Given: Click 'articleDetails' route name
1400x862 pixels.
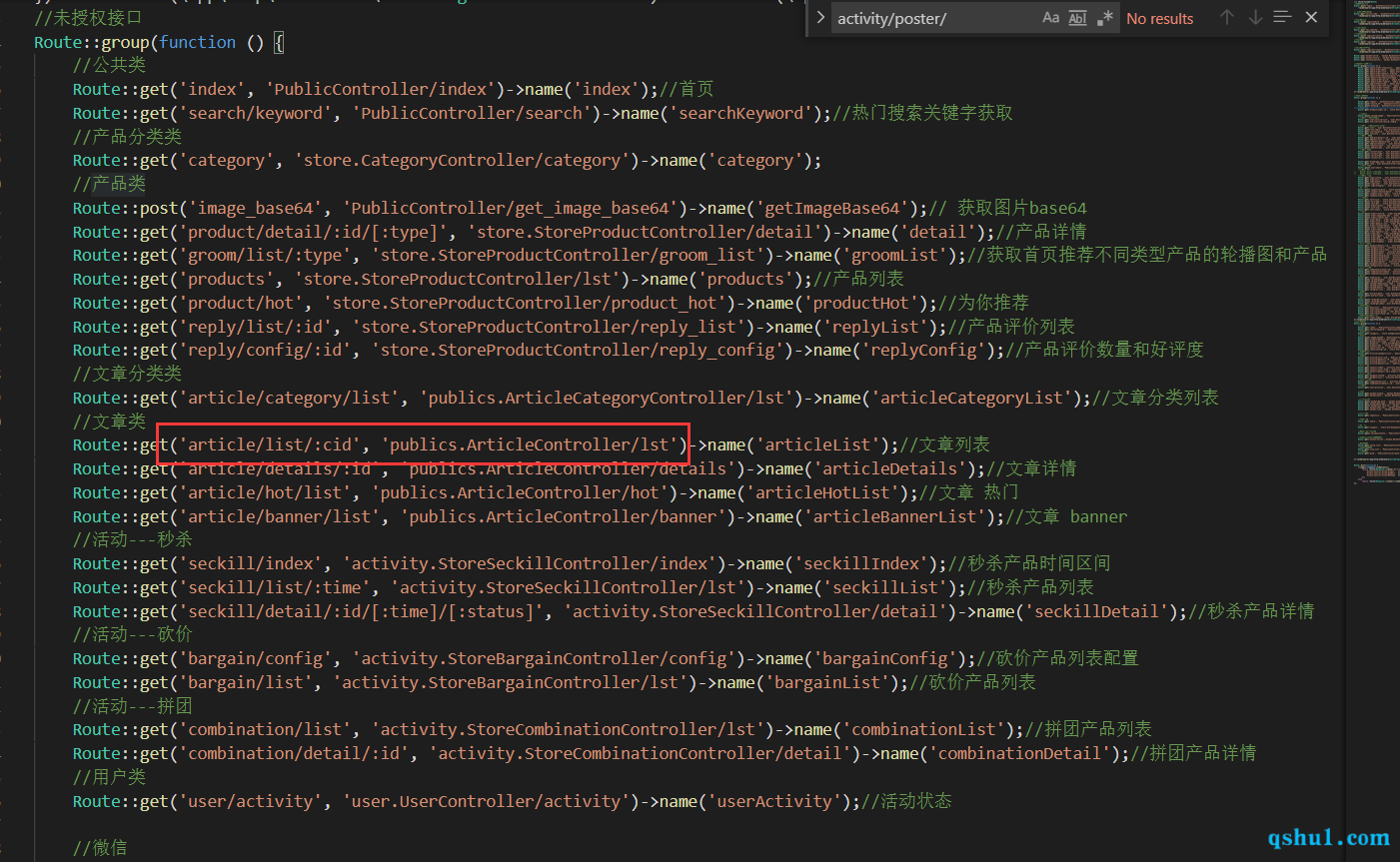Looking at the screenshot, I should click(890, 468).
